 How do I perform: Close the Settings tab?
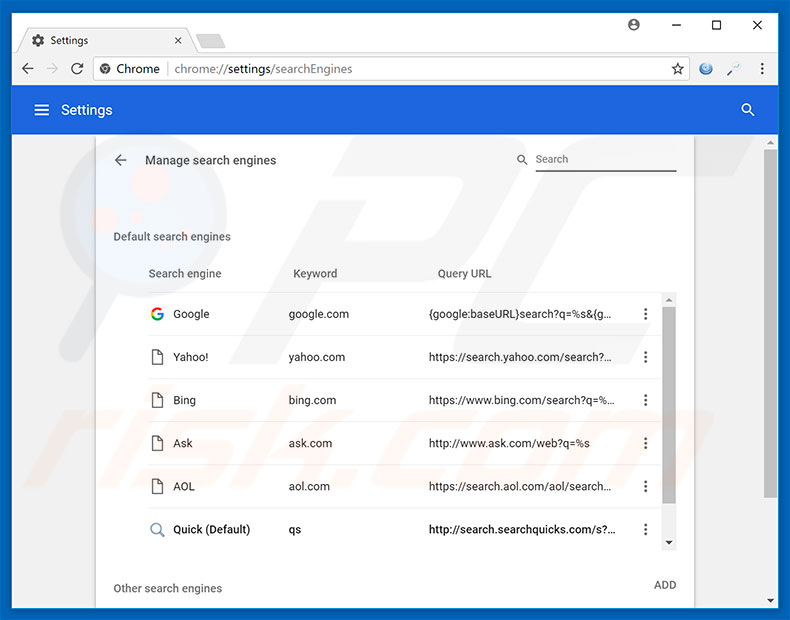coord(178,40)
